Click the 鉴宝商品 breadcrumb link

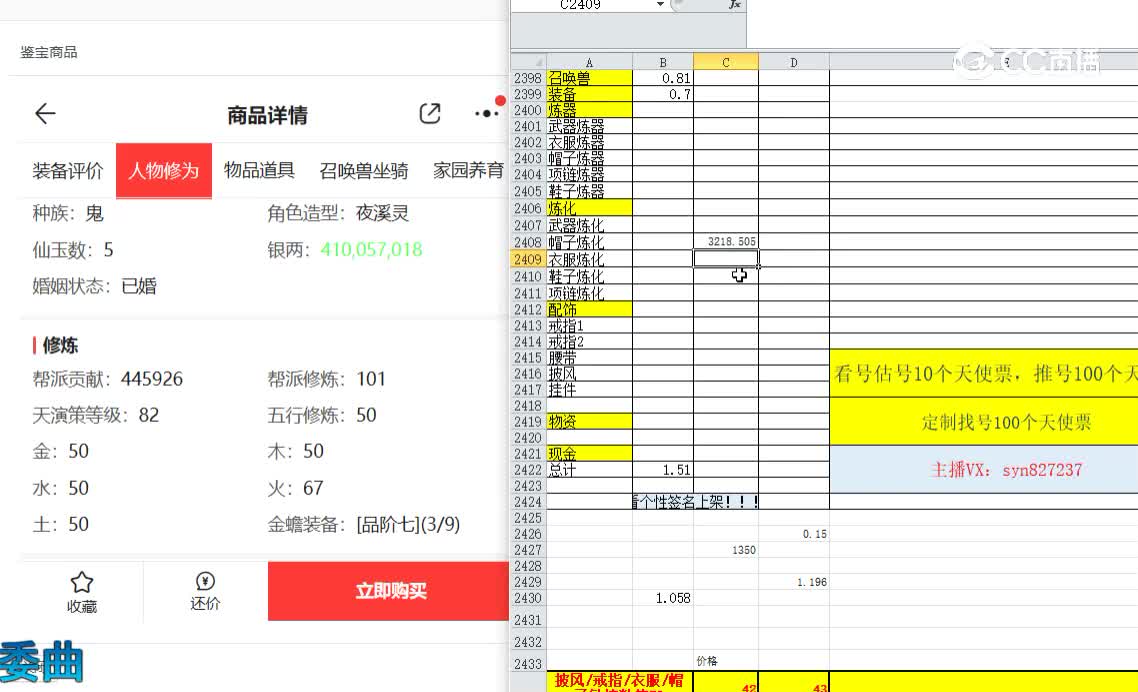tap(49, 52)
